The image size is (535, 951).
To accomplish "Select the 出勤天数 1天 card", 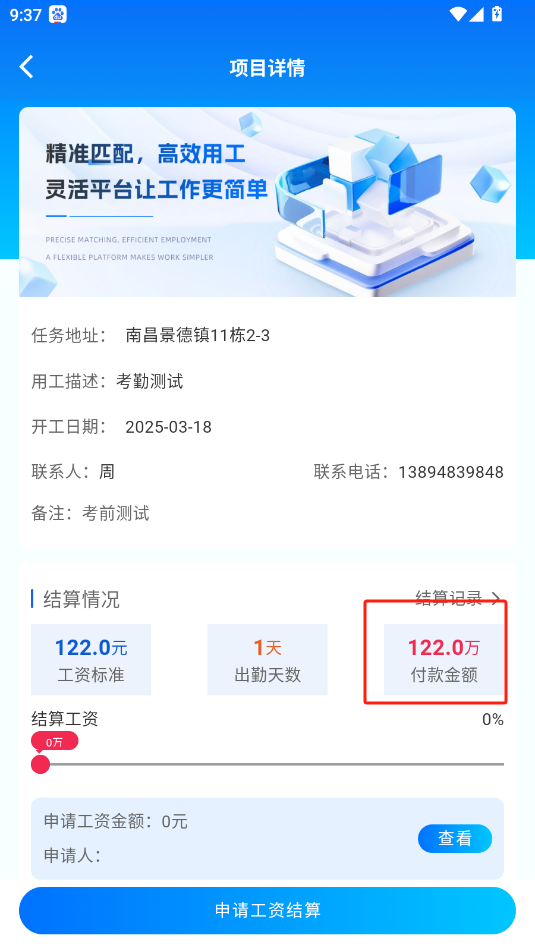I will click(268, 659).
